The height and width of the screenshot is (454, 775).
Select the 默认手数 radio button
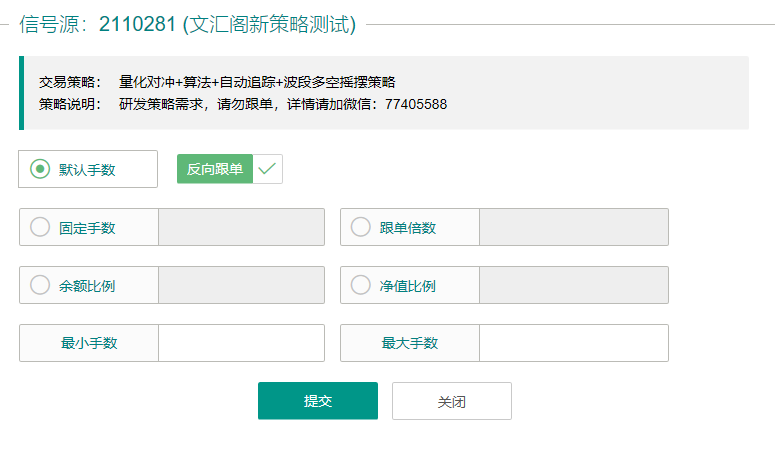point(40,169)
